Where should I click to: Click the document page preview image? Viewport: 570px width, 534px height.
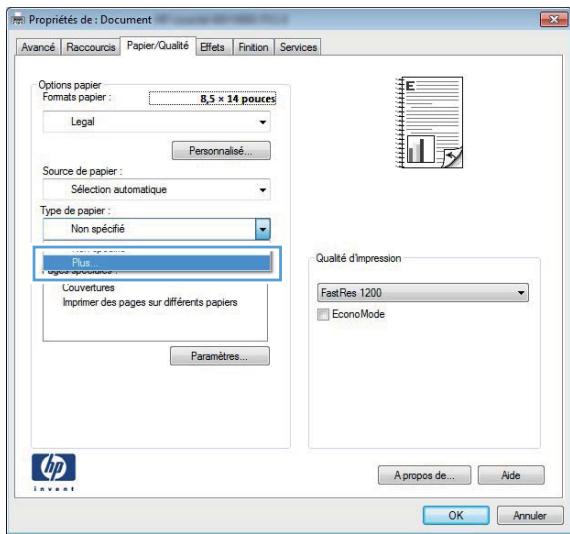coord(429,123)
